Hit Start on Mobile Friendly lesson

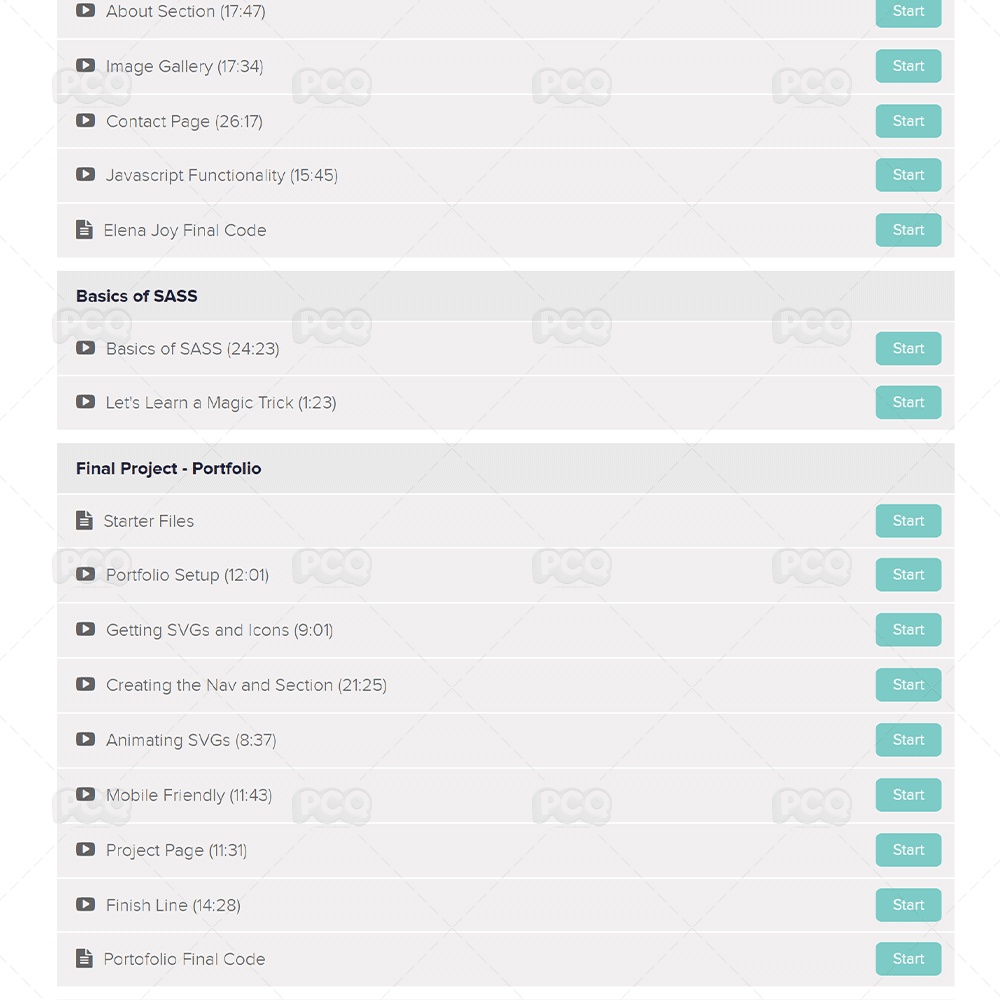point(908,795)
